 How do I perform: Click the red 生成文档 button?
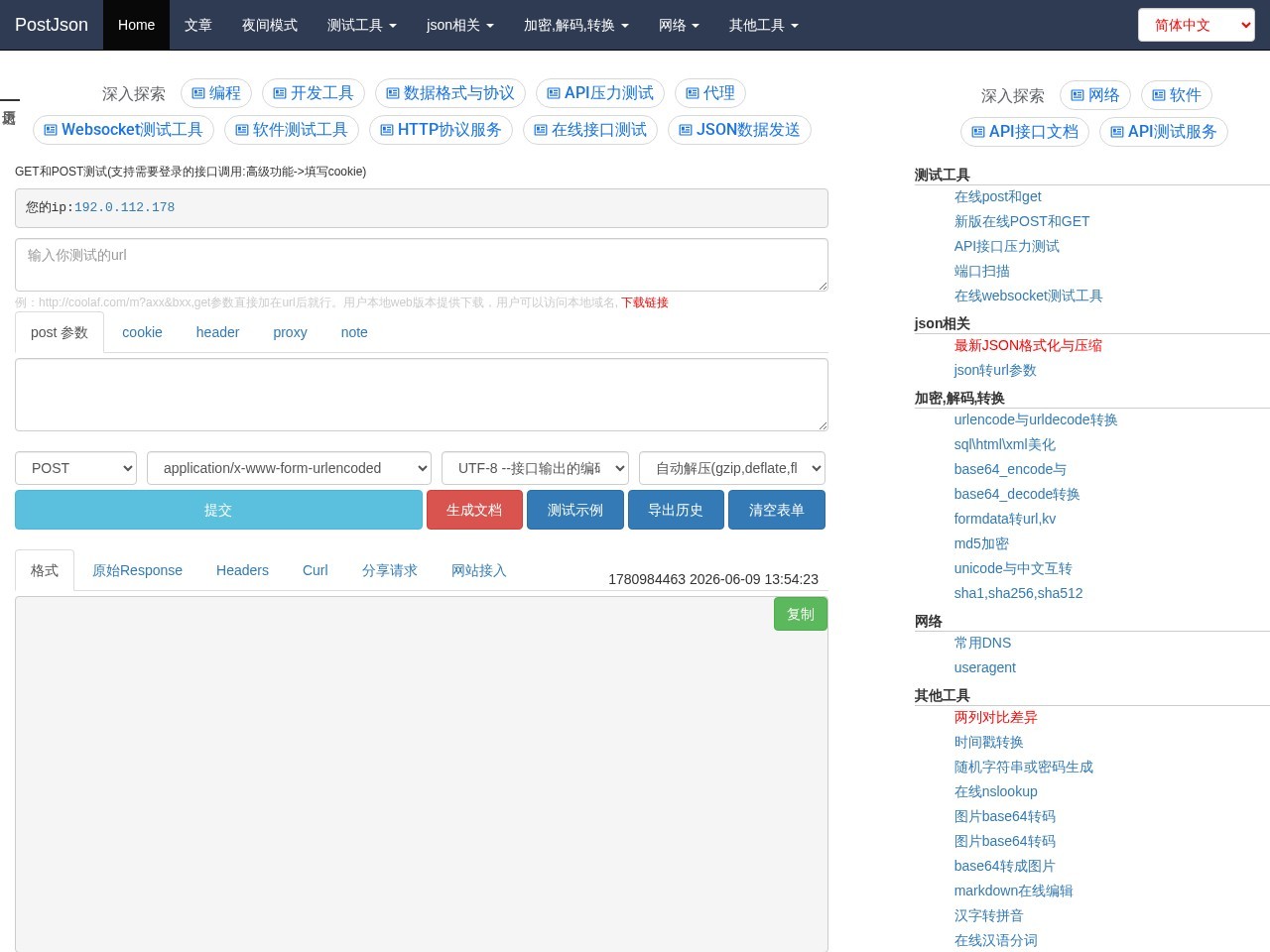coord(474,510)
